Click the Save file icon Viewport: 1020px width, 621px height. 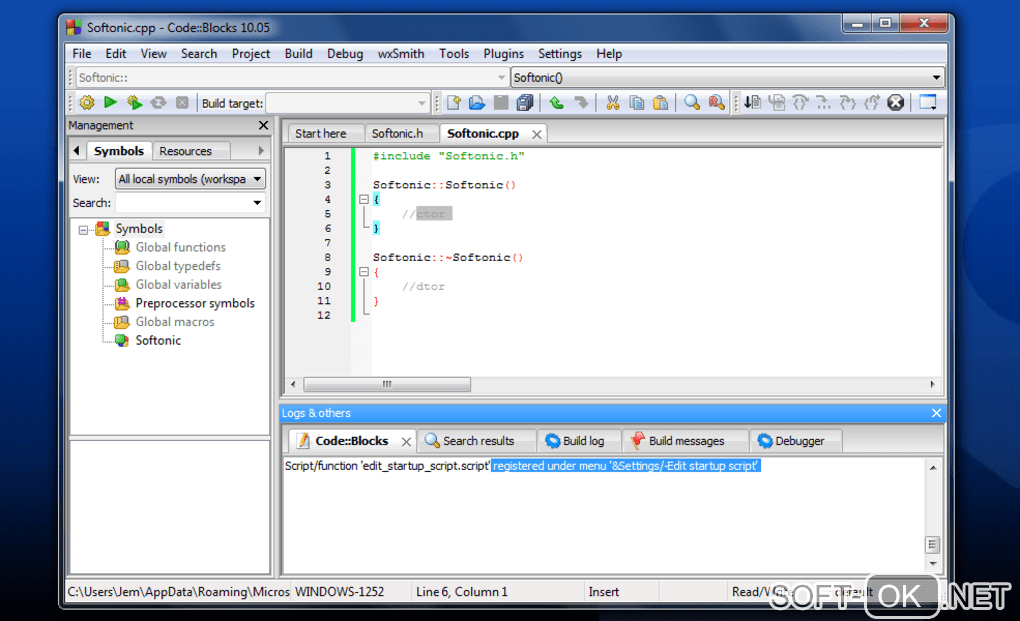(501, 103)
